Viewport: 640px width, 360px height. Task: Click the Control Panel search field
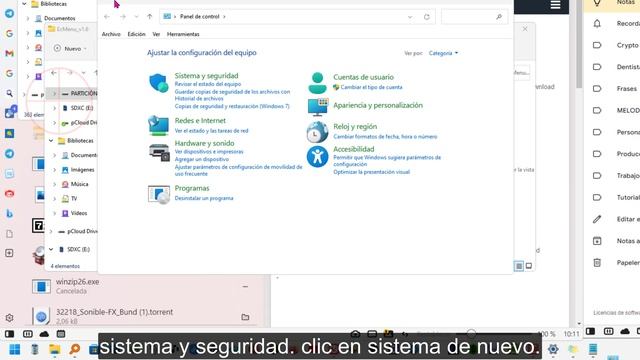pyautogui.click(x=473, y=17)
